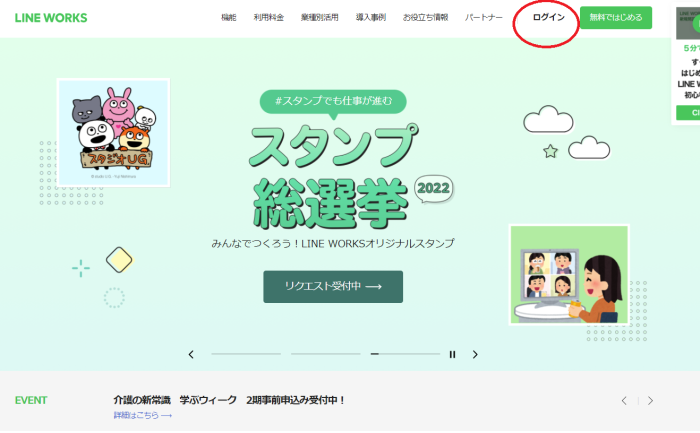Click the 無料ではじめる button
This screenshot has width=700, height=433.
[616, 18]
